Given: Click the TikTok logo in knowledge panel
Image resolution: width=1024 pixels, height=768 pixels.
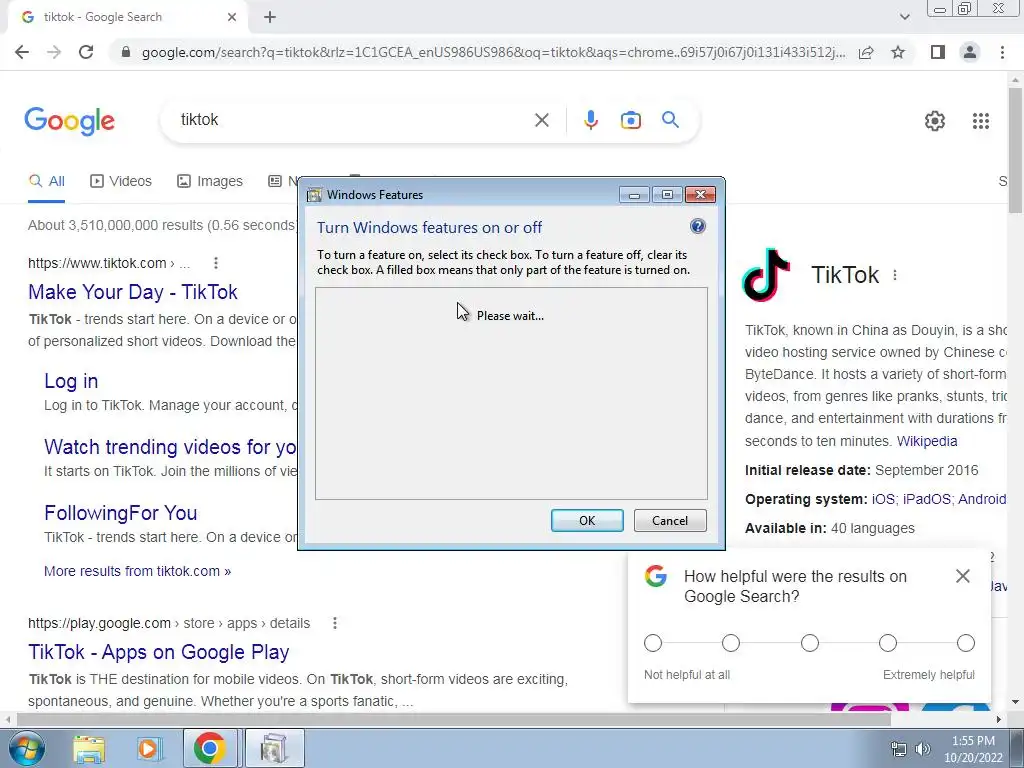Looking at the screenshot, I should pos(766,275).
